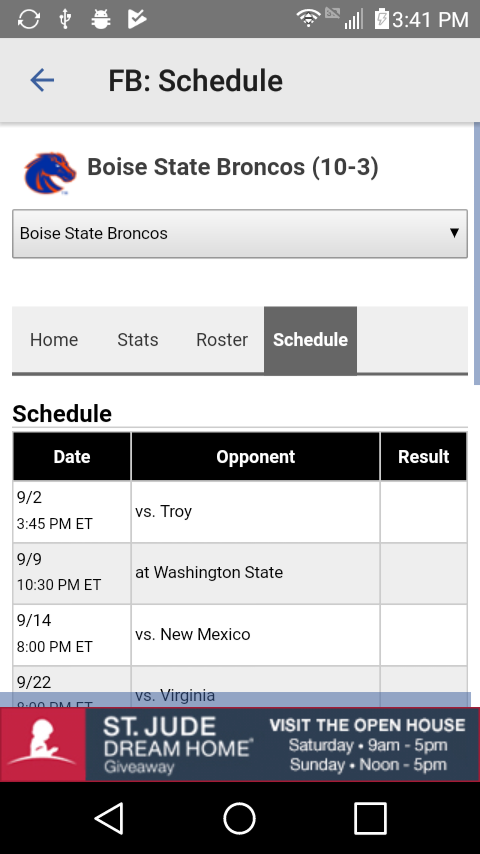This screenshot has height=854, width=480.
Task: Click the dropdown arrow on team selector
Action: point(454,233)
